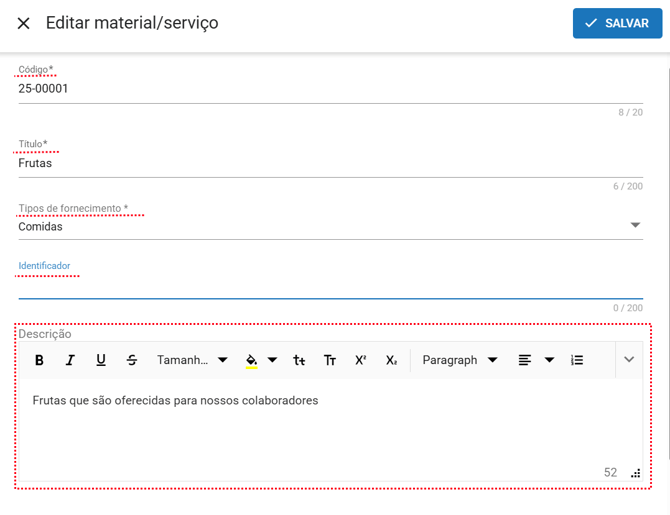670x515 pixels.
Task: Apply subscript formatting
Action: [392, 360]
